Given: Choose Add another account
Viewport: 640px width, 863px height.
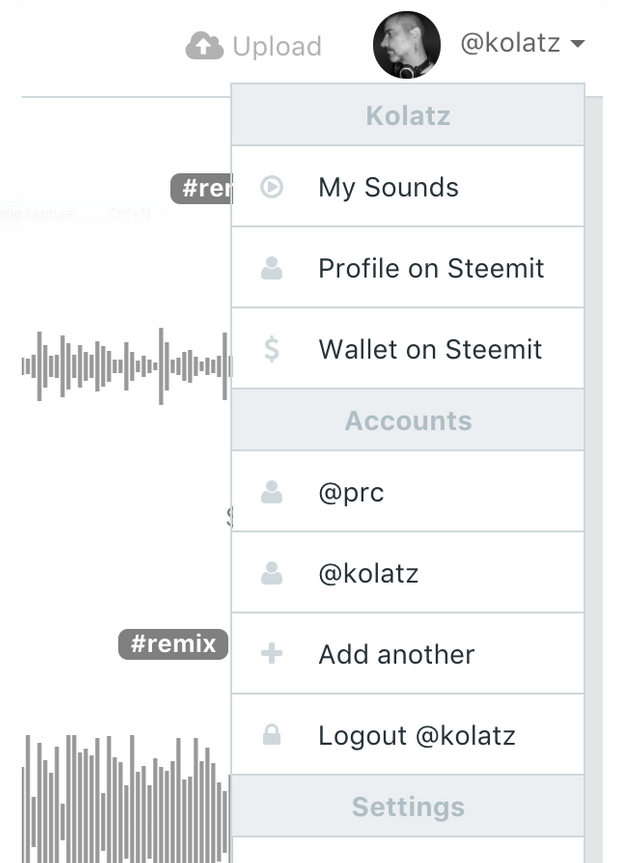Looking at the screenshot, I should click(x=396, y=654).
